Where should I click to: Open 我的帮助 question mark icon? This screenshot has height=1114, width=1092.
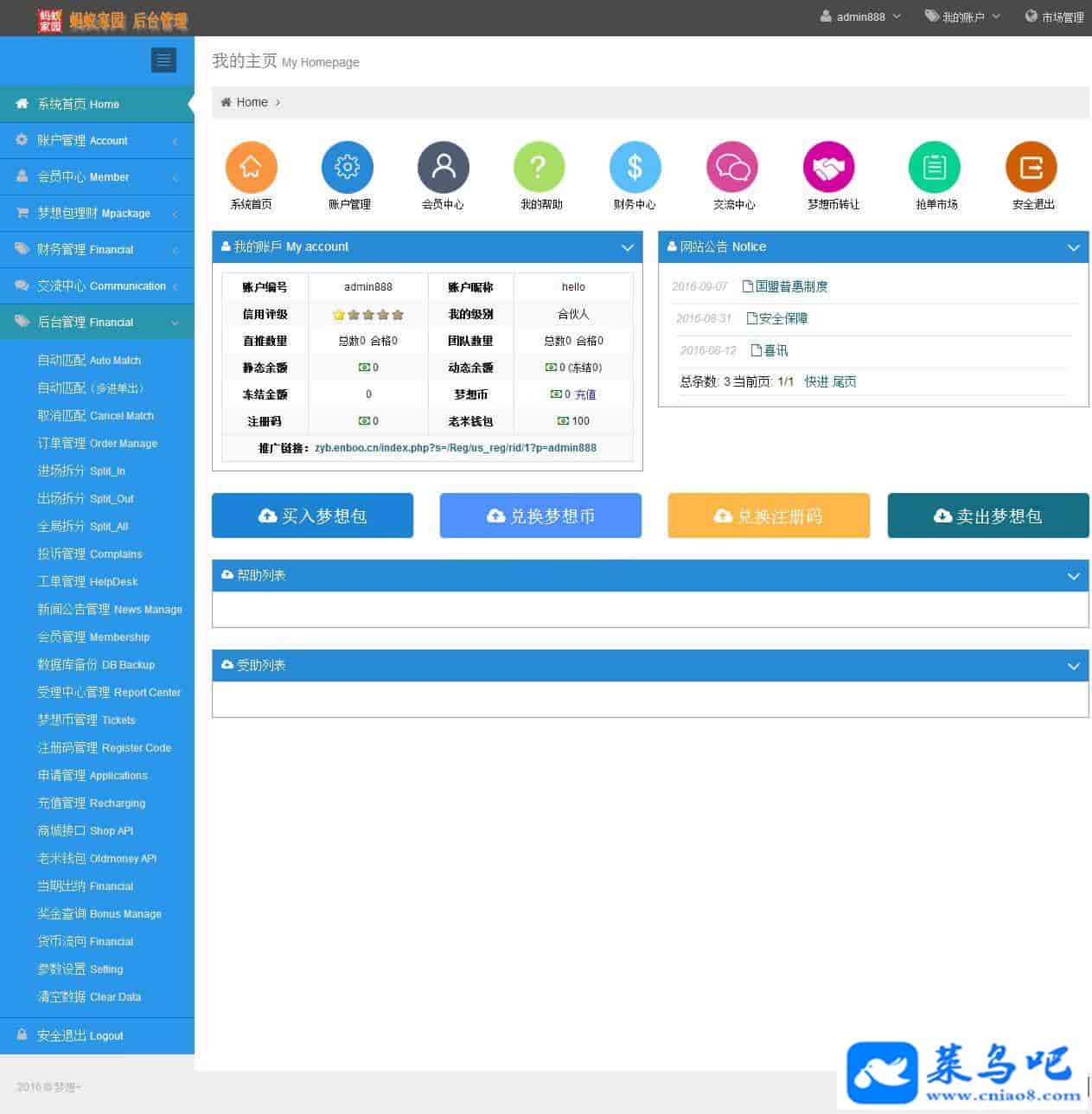click(x=540, y=168)
